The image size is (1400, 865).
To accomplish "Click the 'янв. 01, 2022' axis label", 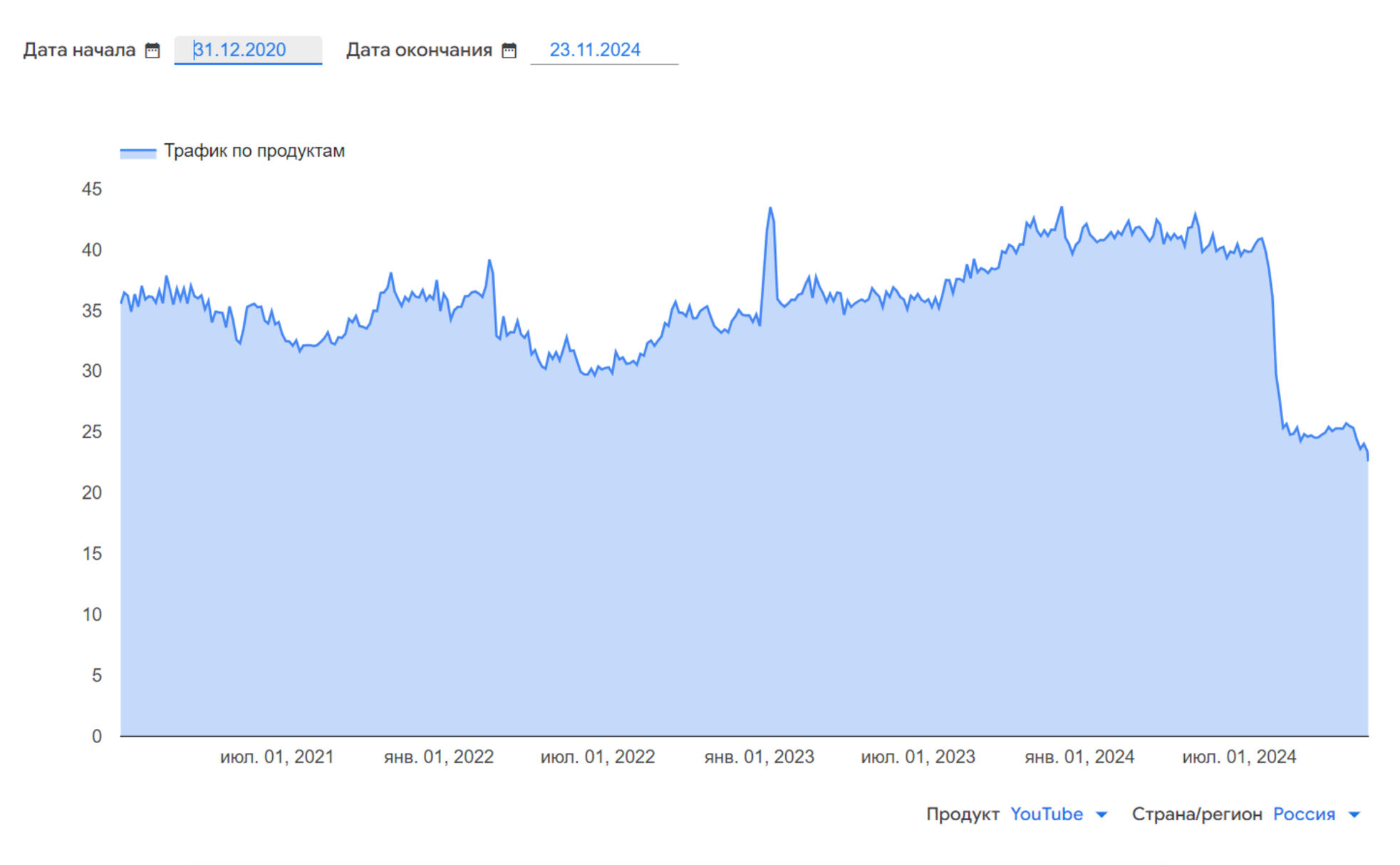I will point(438,757).
